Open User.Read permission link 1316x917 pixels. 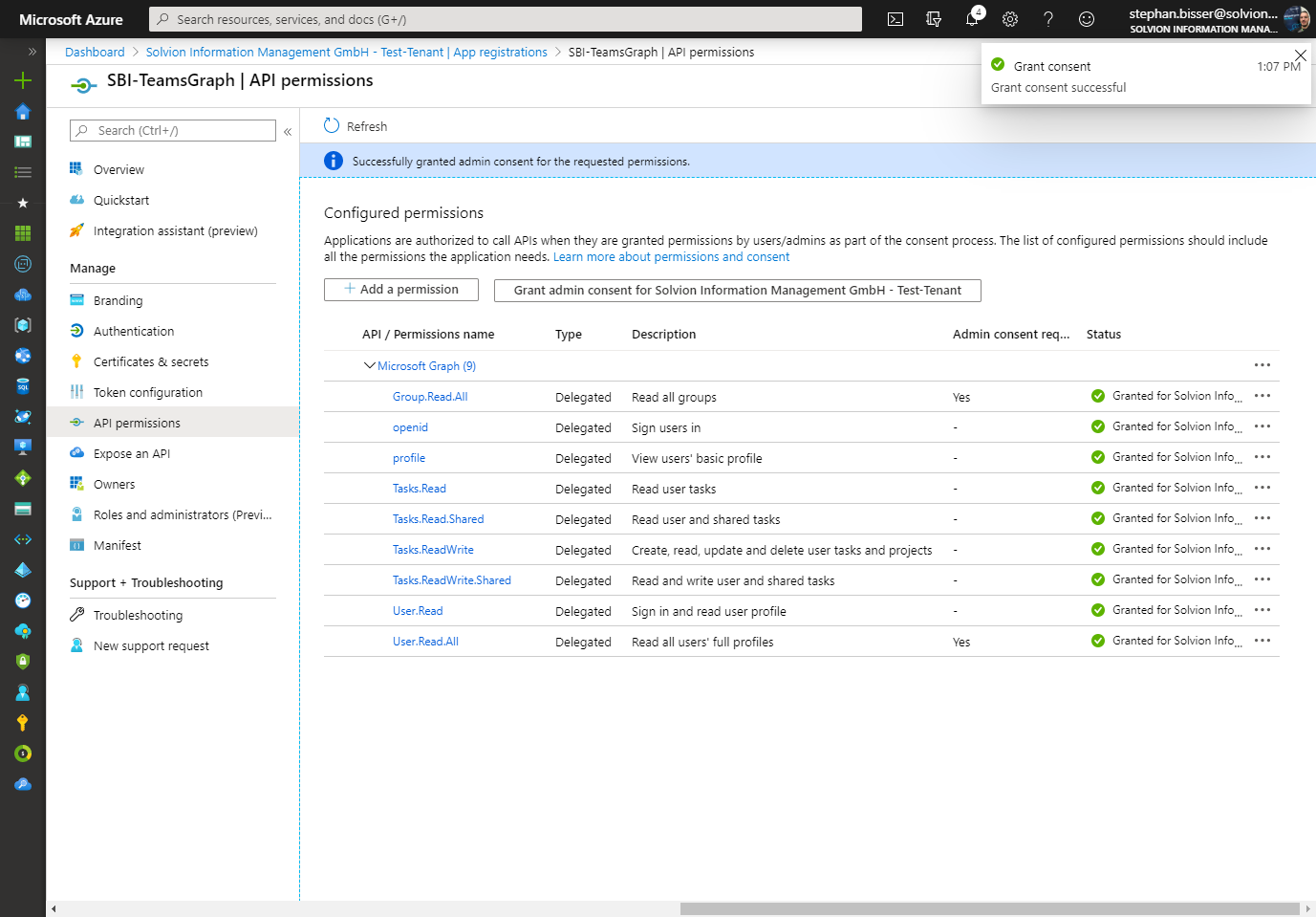tap(418, 611)
